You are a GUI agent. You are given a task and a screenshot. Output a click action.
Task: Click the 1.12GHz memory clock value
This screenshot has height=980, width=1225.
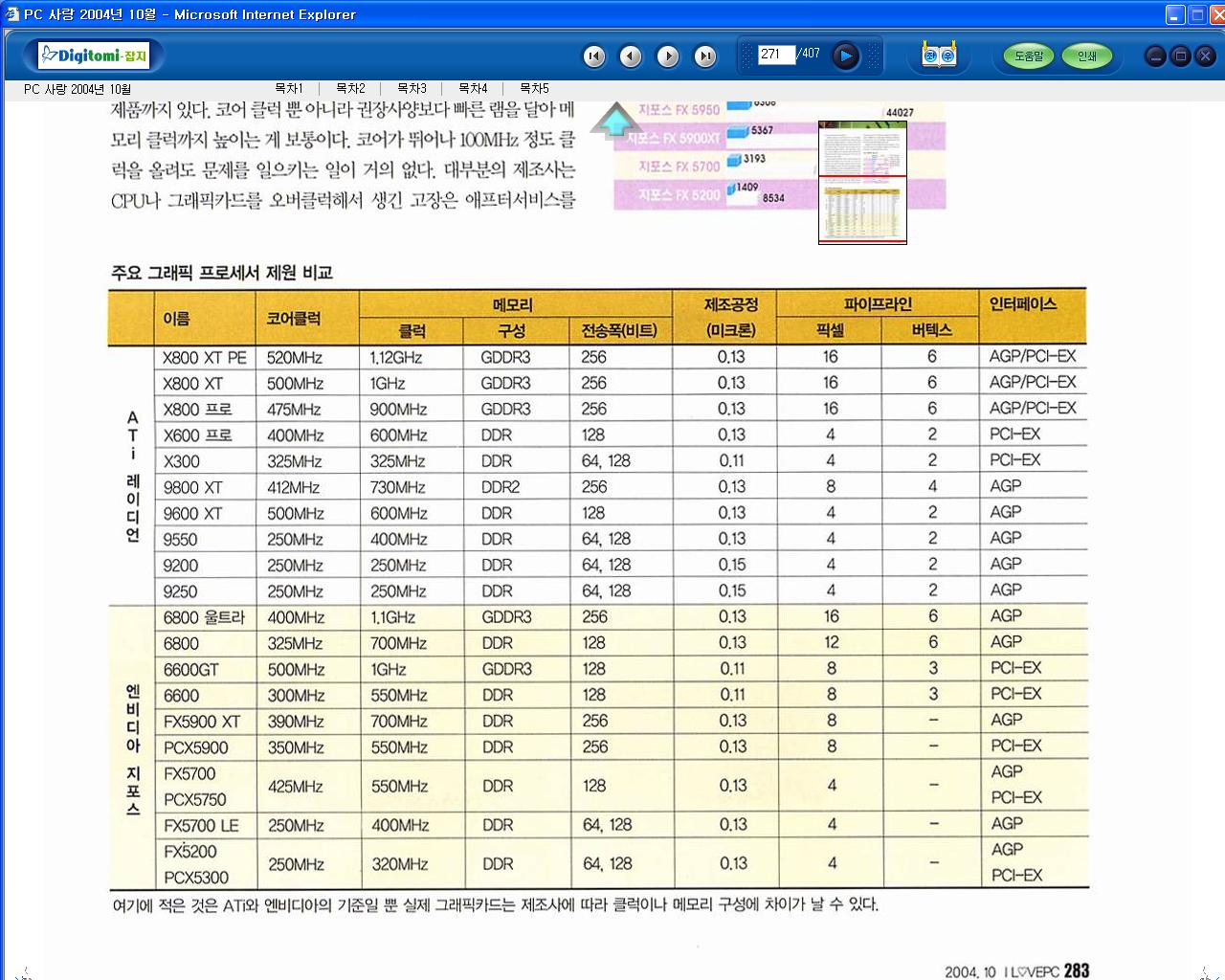point(396,358)
